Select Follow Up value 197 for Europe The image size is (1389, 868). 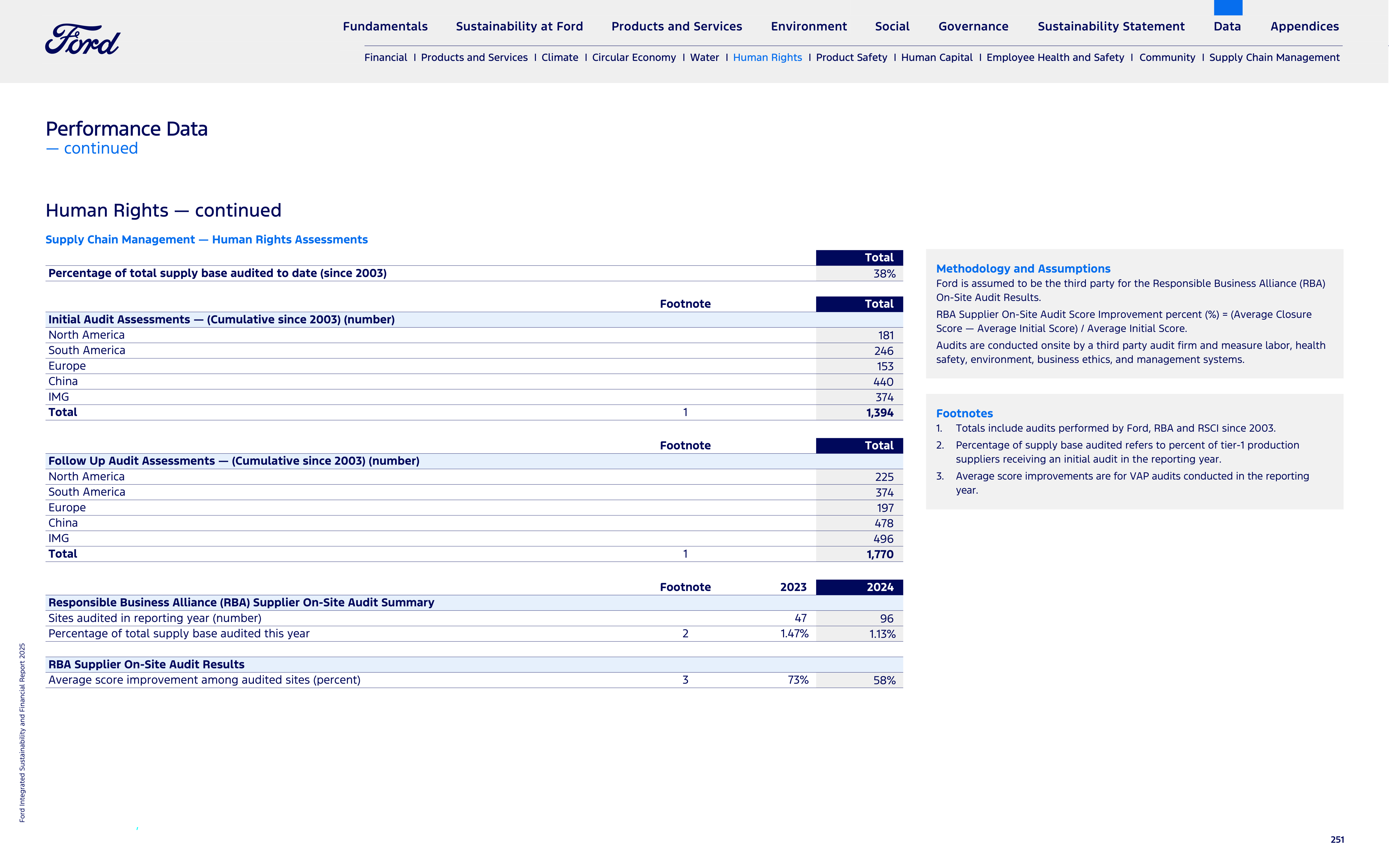click(x=885, y=508)
